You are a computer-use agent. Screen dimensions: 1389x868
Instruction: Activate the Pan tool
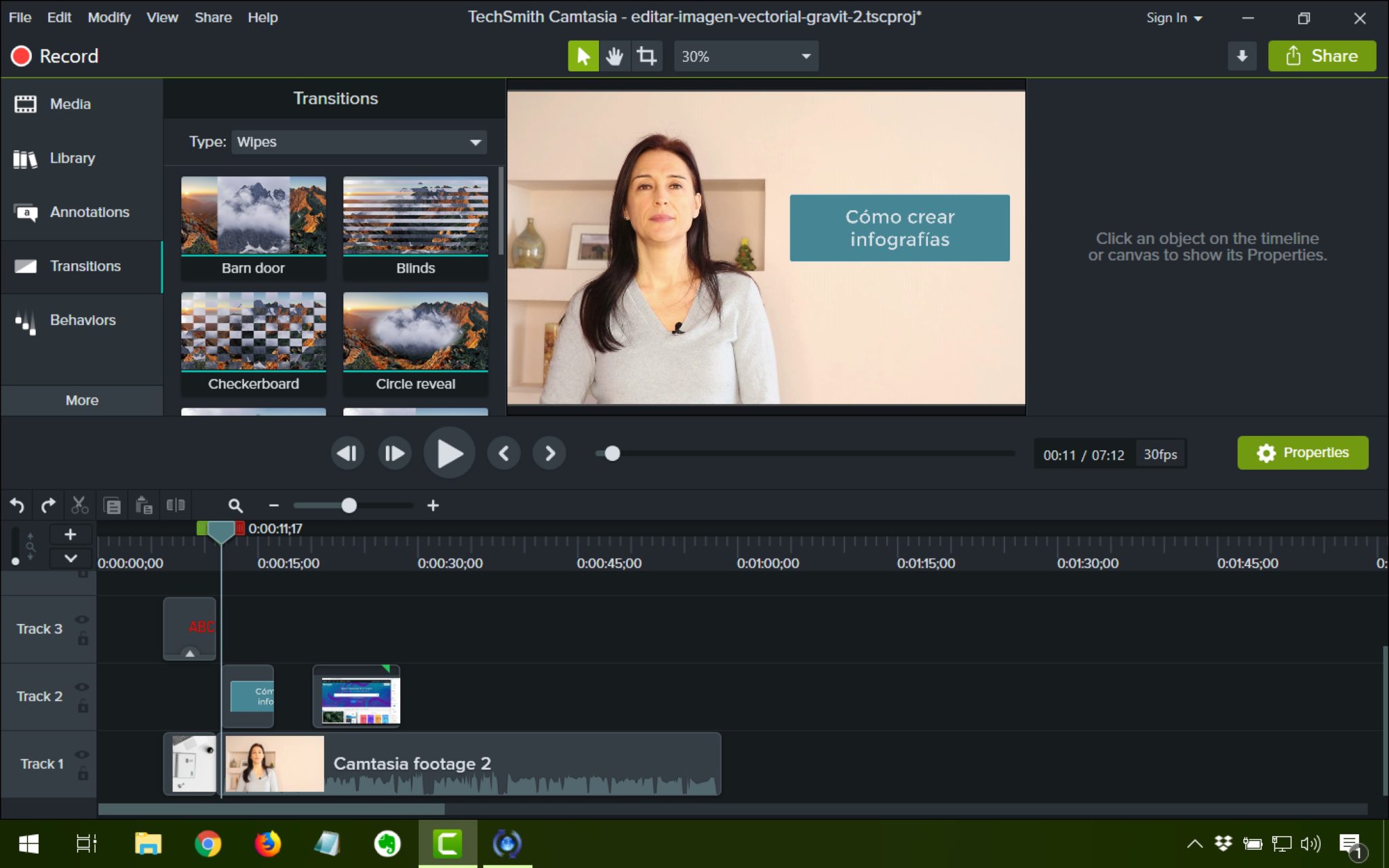point(614,56)
